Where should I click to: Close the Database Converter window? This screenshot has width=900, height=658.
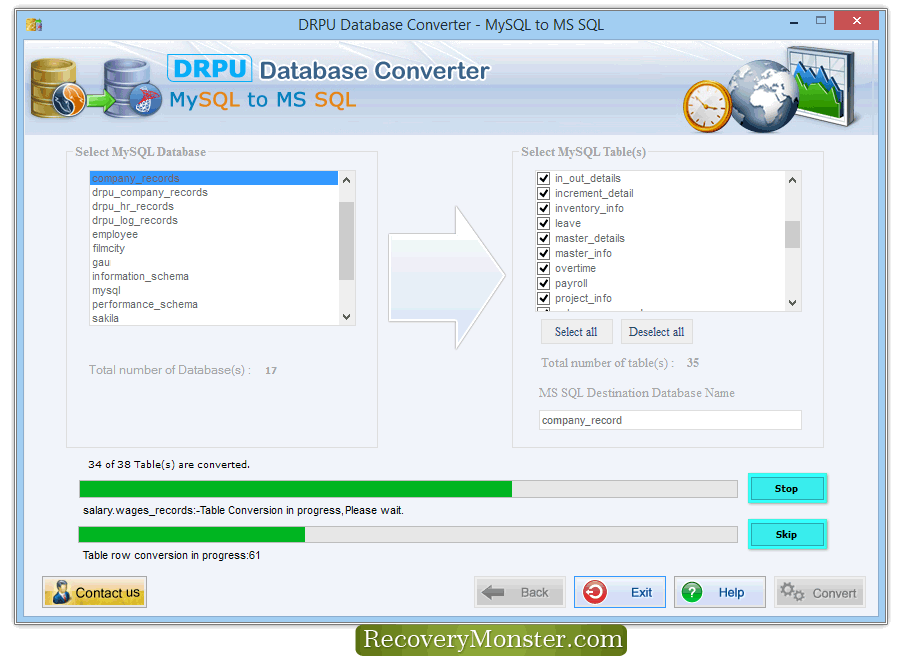point(856,21)
